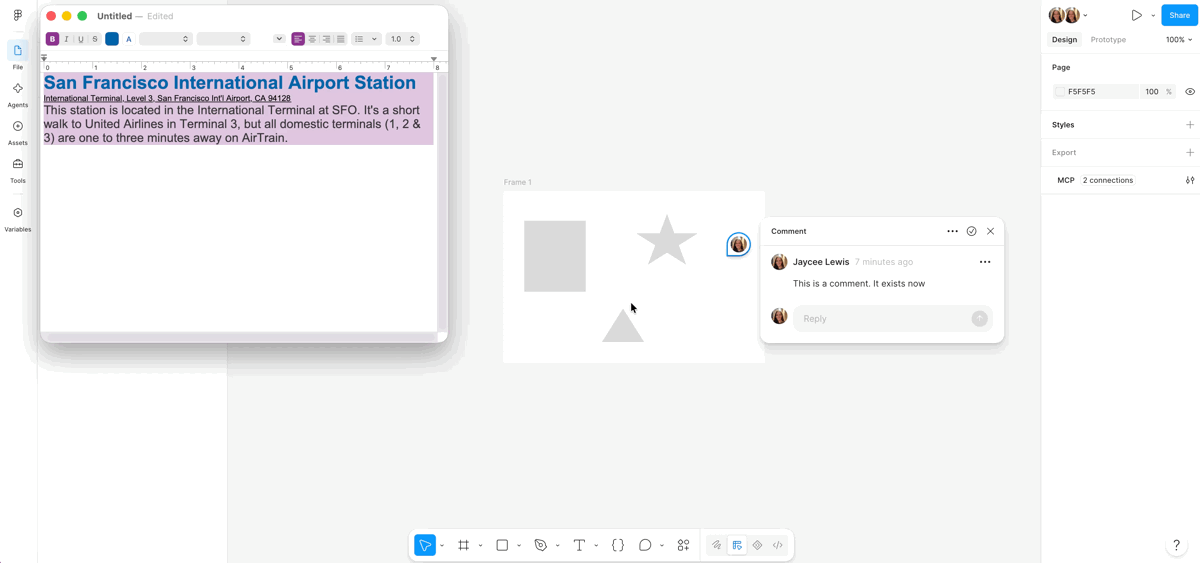
Task: Toggle bold formatting in TextEdit toolbar
Action: 52,39
